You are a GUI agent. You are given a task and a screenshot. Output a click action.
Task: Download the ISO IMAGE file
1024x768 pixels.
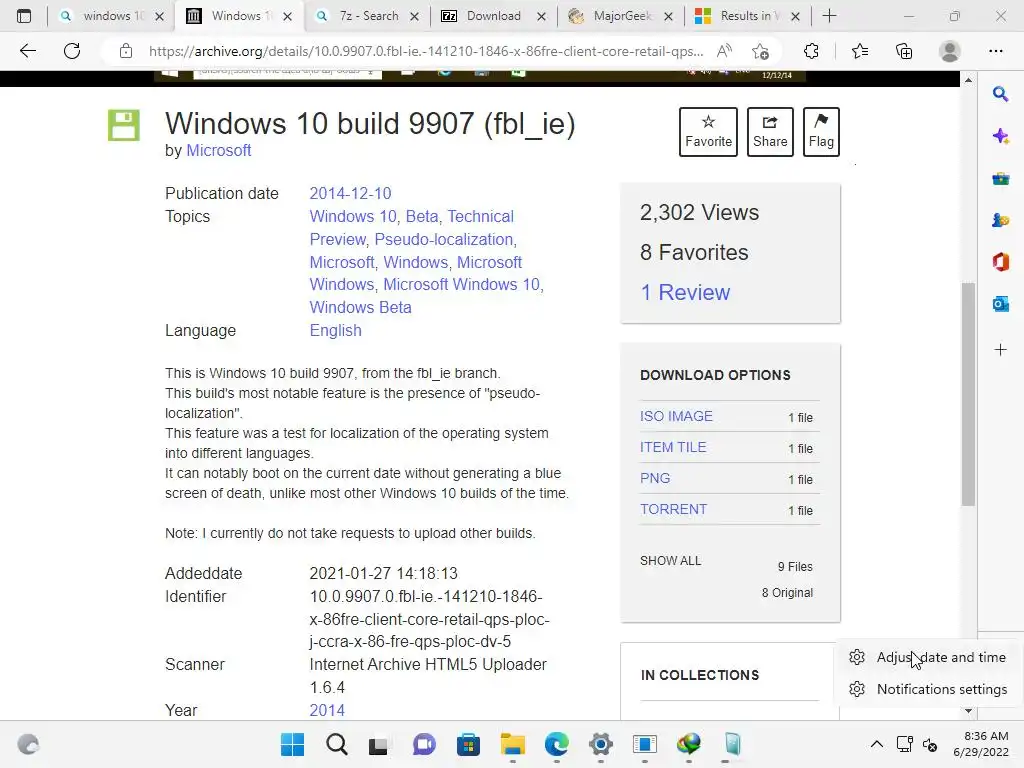676,416
